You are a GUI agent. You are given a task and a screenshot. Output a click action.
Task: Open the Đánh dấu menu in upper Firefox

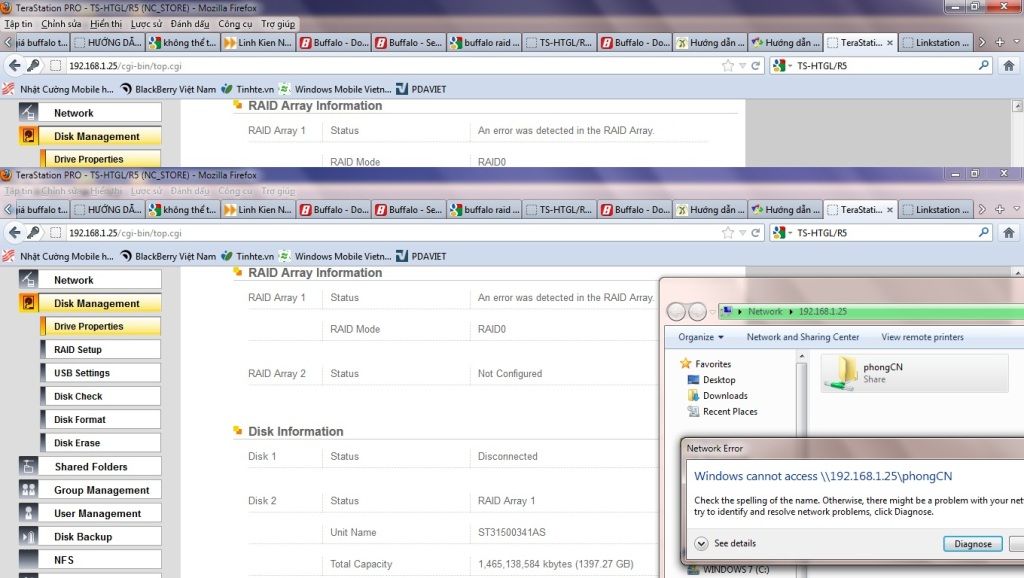[190, 24]
